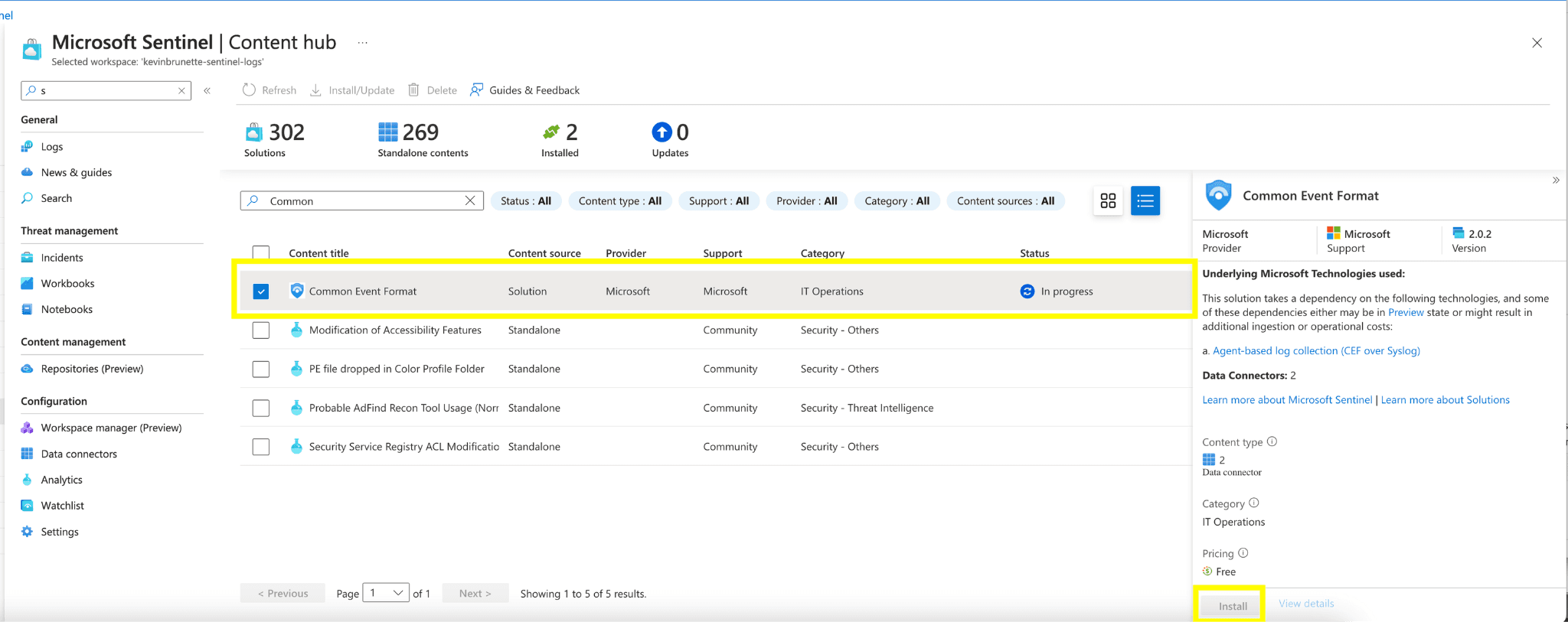Expand the Content type : All filter

pyautogui.click(x=619, y=201)
